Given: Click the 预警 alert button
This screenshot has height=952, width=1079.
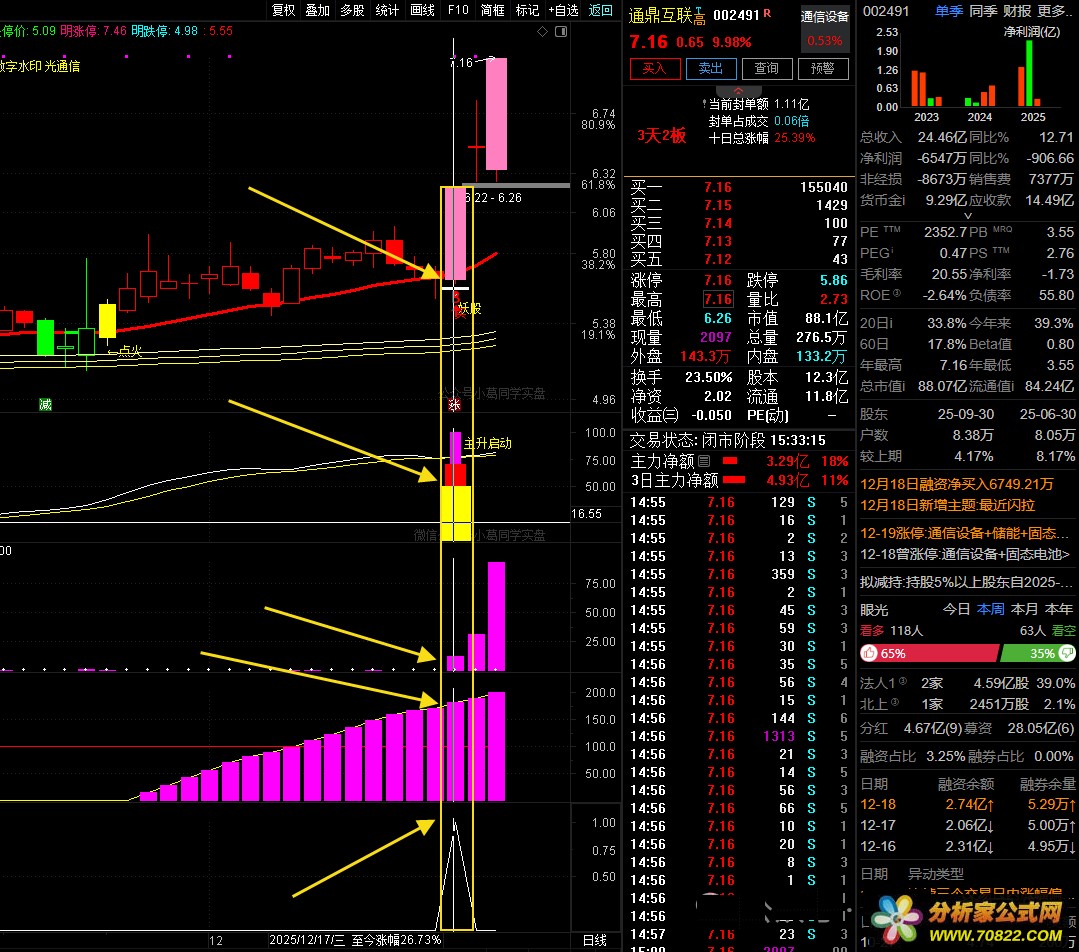Looking at the screenshot, I should (x=823, y=69).
